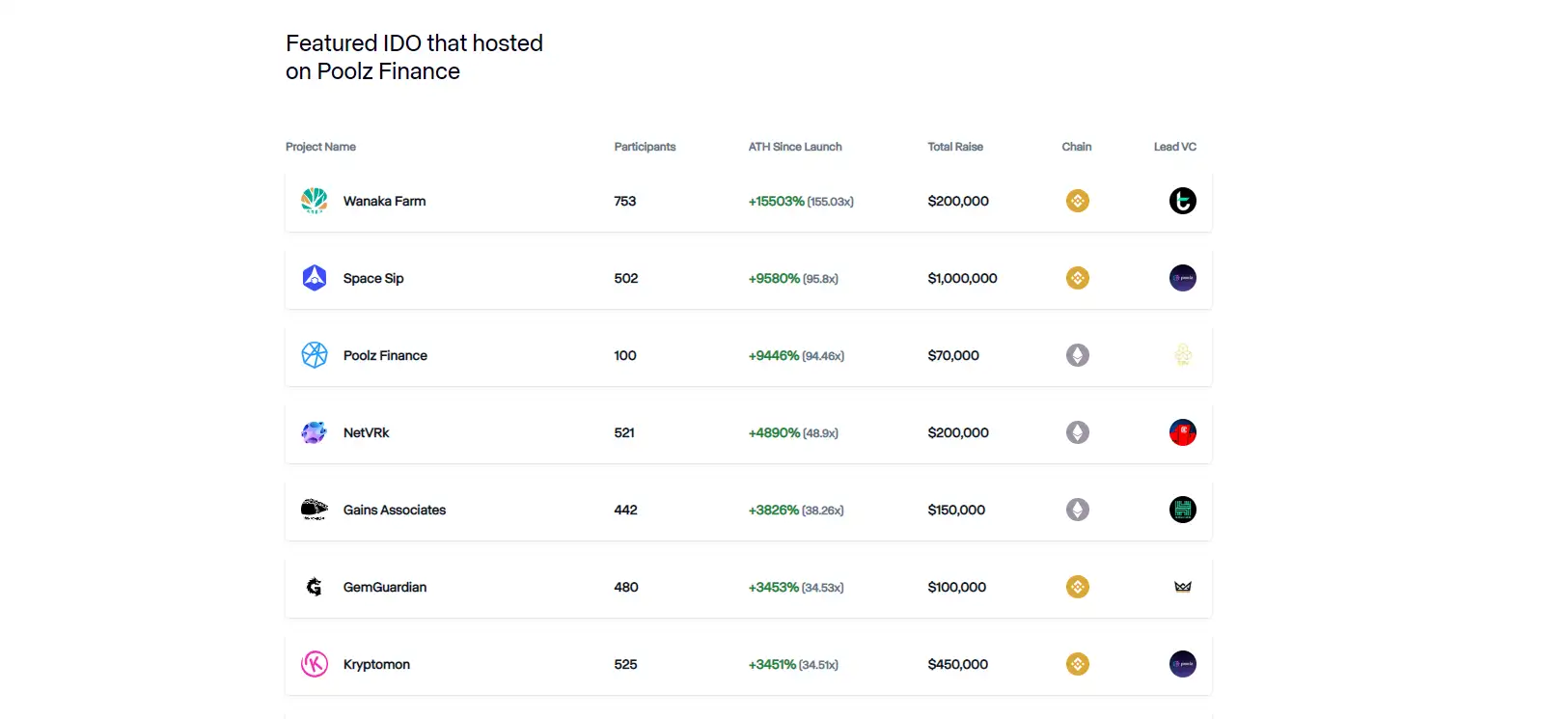Viewport: 1568px width, 719px height.
Task: Click the Total Raise column header
Action: [x=955, y=147]
